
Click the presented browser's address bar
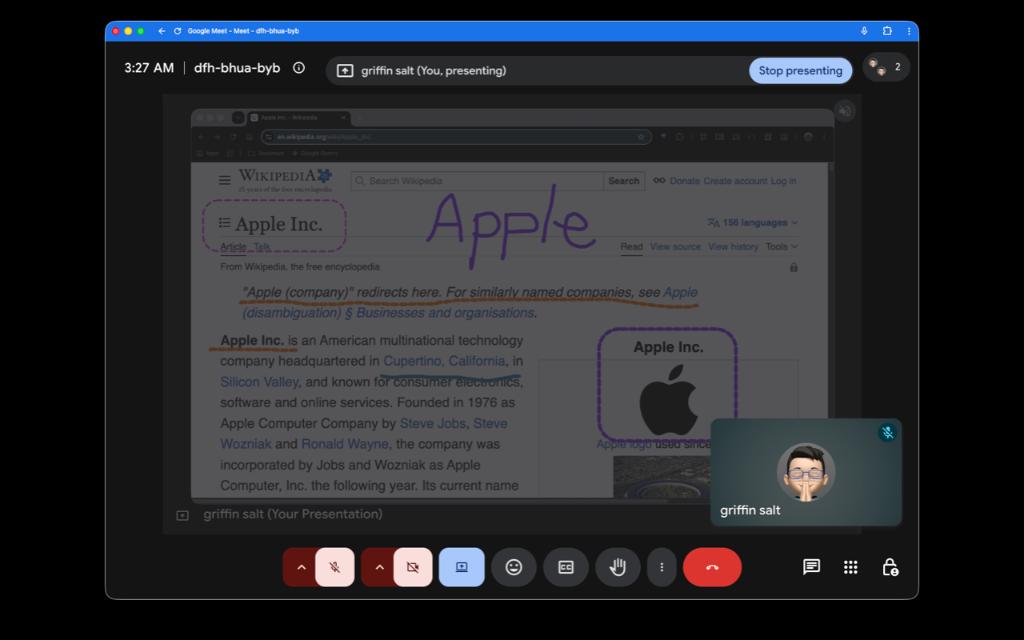point(456,136)
